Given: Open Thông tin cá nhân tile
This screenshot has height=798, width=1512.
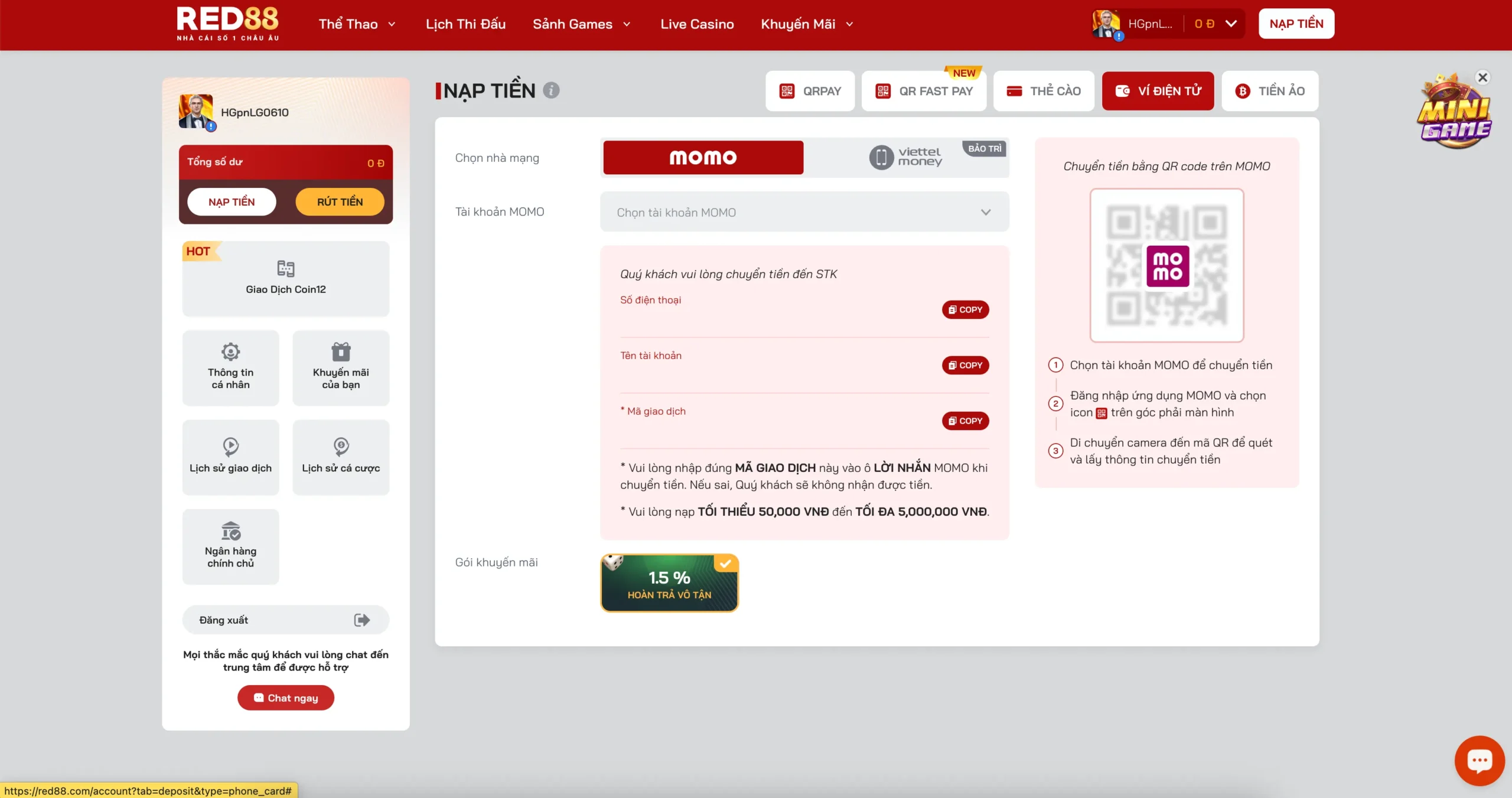Looking at the screenshot, I should (x=230, y=367).
